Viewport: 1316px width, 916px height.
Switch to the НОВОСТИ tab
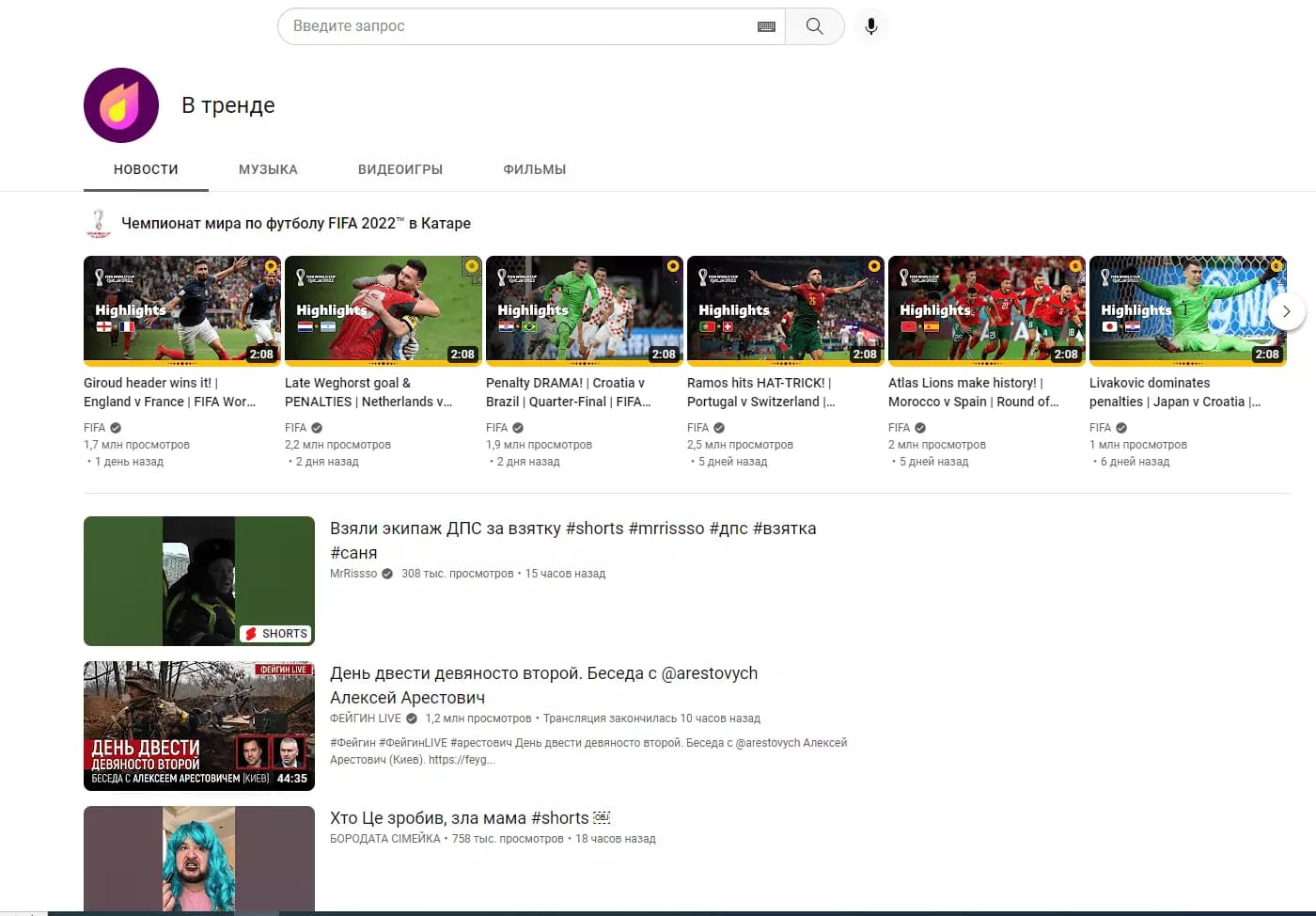pos(146,169)
